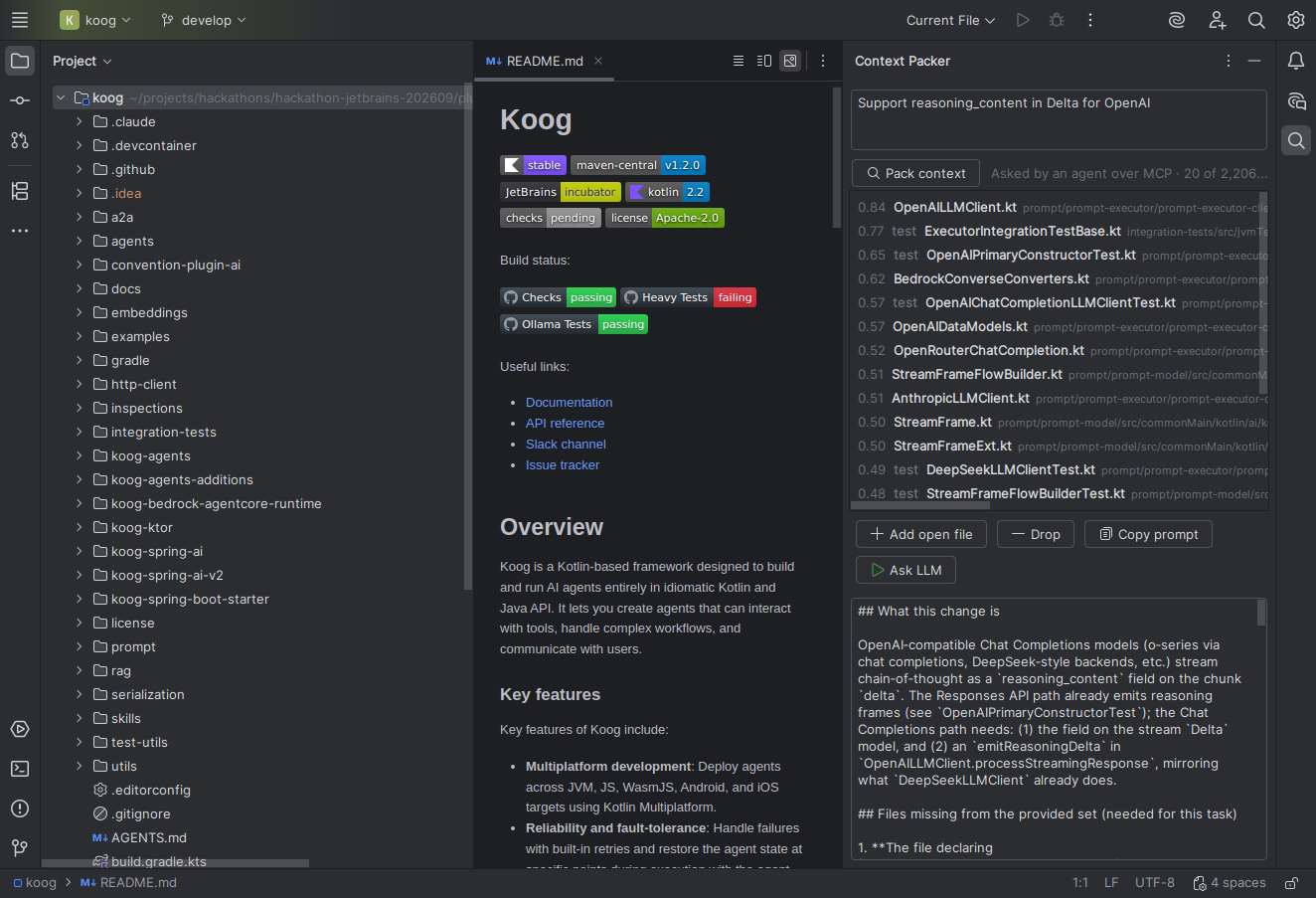
Task: Expand the koog-spring-ai-v2 folder
Action: (80, 575)
